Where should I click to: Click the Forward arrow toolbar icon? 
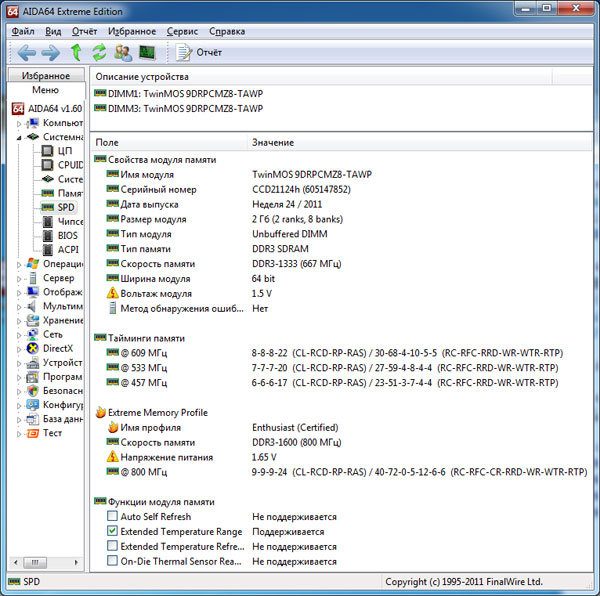pos(51,52)
